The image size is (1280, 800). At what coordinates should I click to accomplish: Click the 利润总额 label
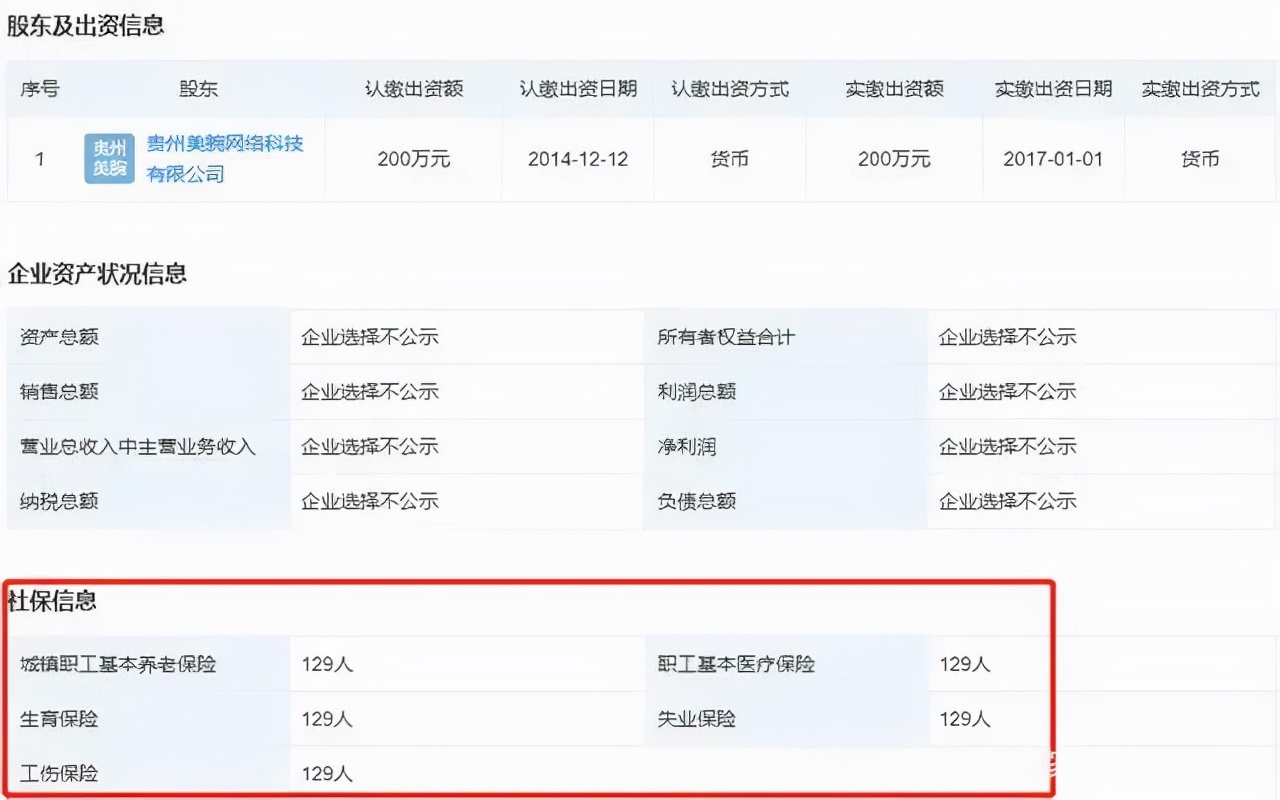[696, 392]
